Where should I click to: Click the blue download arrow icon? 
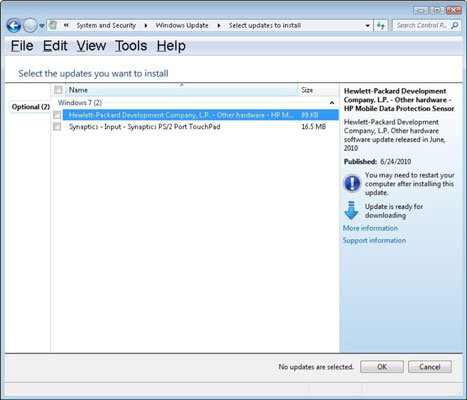coord(351,210)
